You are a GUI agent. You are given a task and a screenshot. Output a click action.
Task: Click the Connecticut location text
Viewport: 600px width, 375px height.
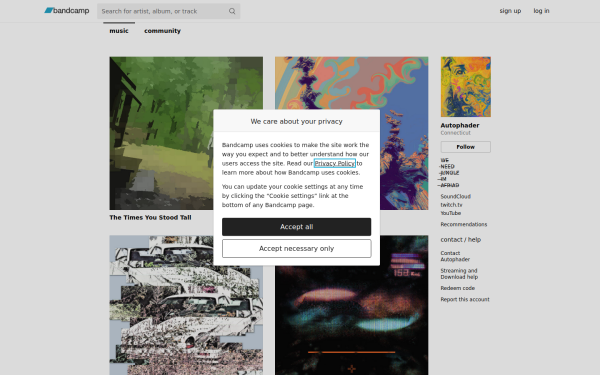pyautogui.click(x=455, y=133)
